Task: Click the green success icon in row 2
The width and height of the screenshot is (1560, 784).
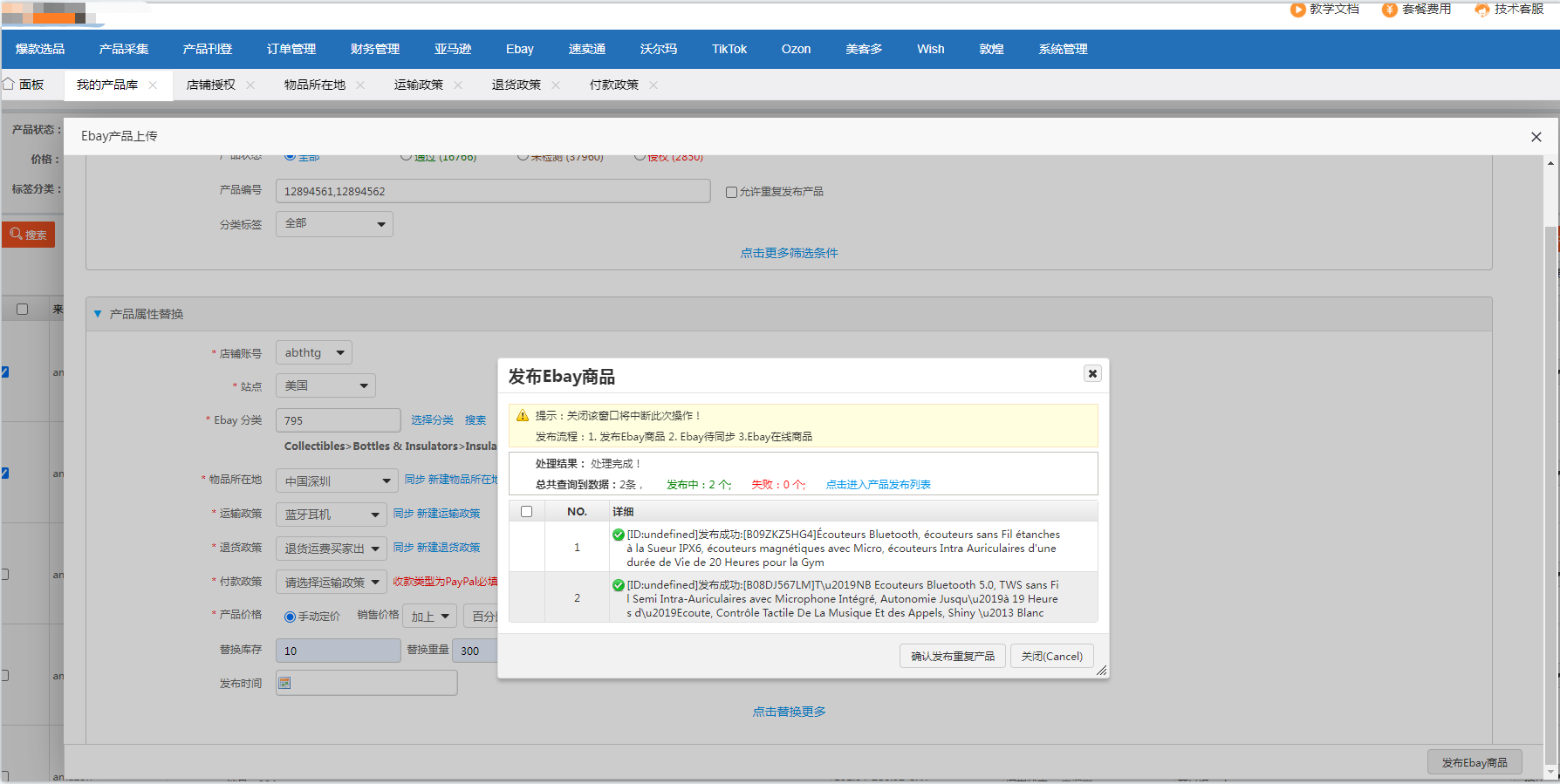Action: click(619, 585)
